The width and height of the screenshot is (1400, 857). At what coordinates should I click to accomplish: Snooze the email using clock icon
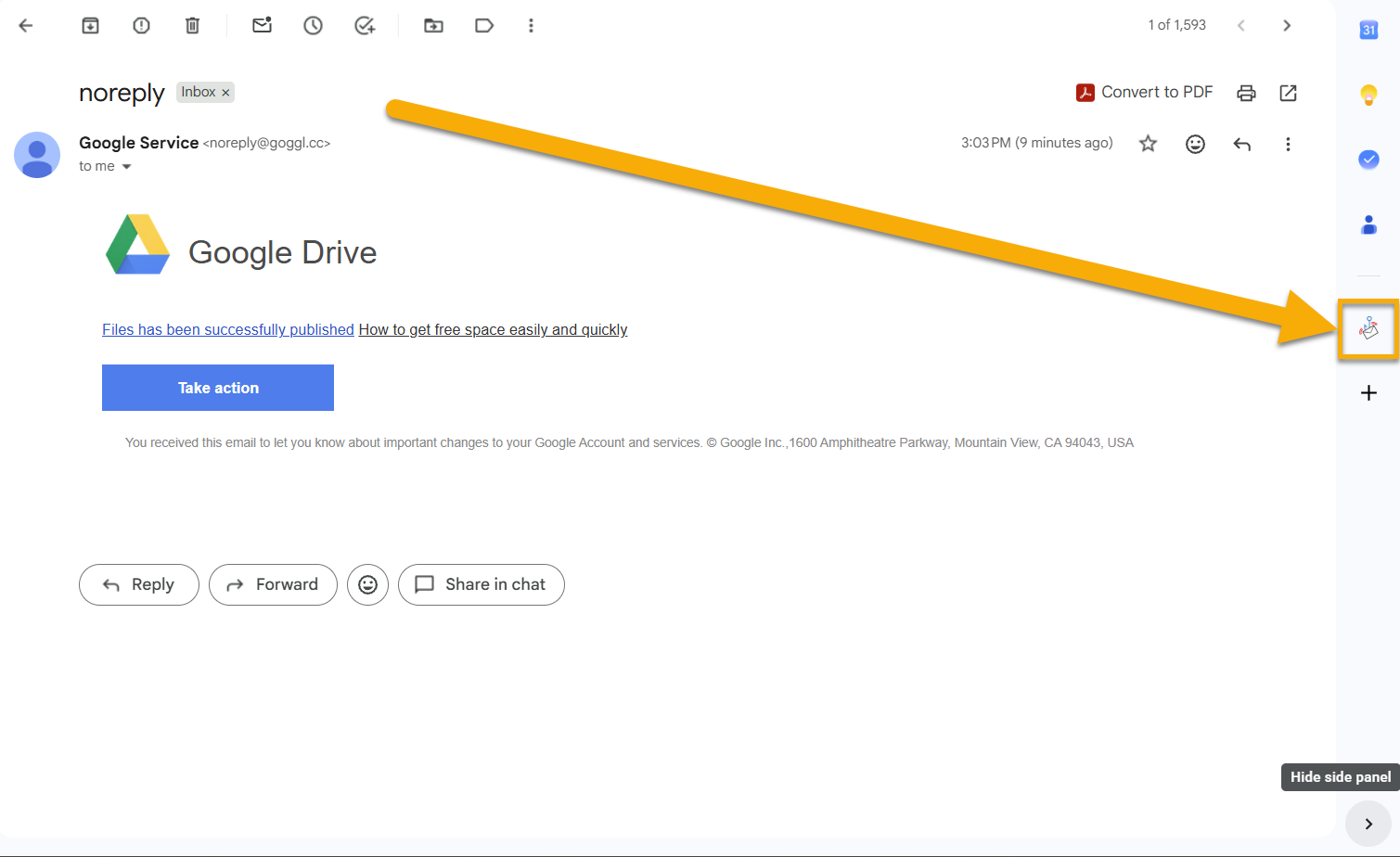coord(314,26)
